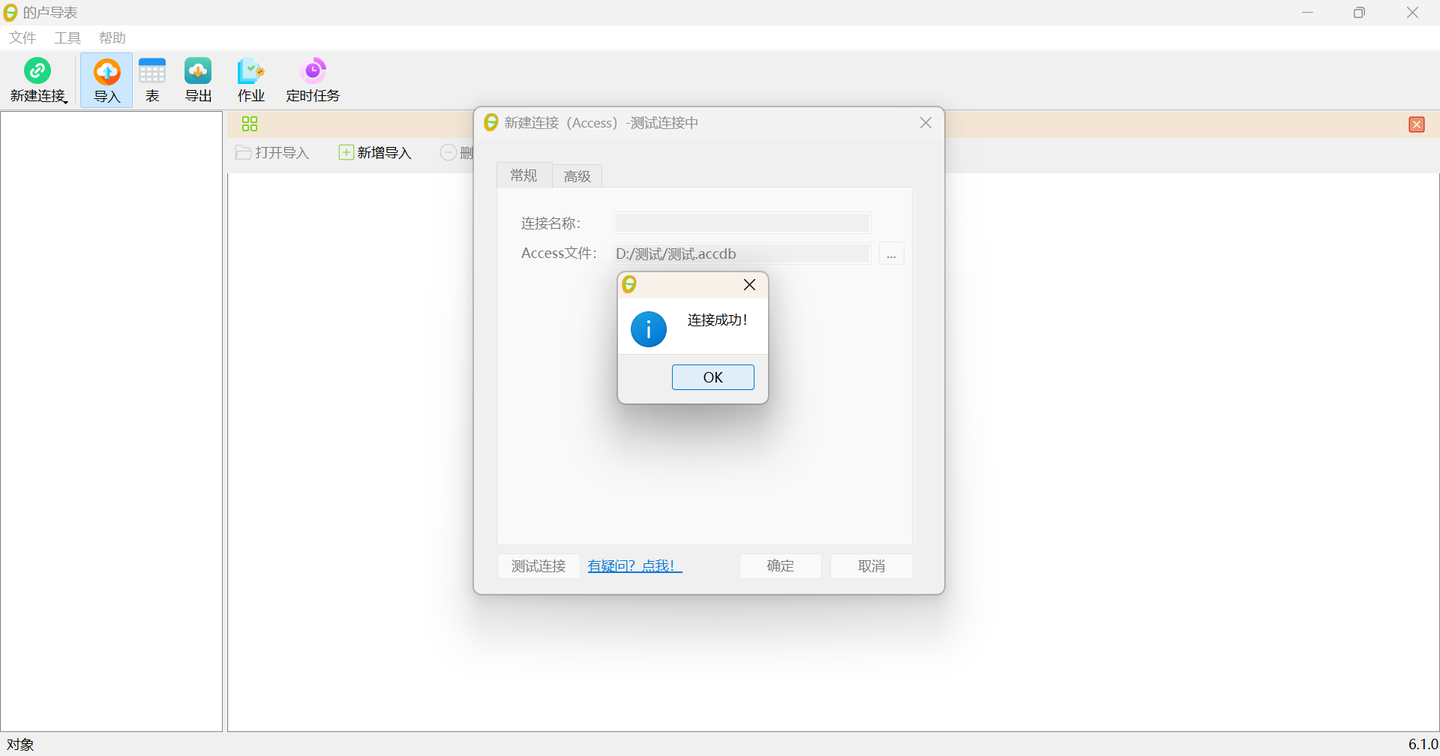Click the 导出 toolbar icon
1440x756 pixels.
pyautogui.click(x=198, y=80)
